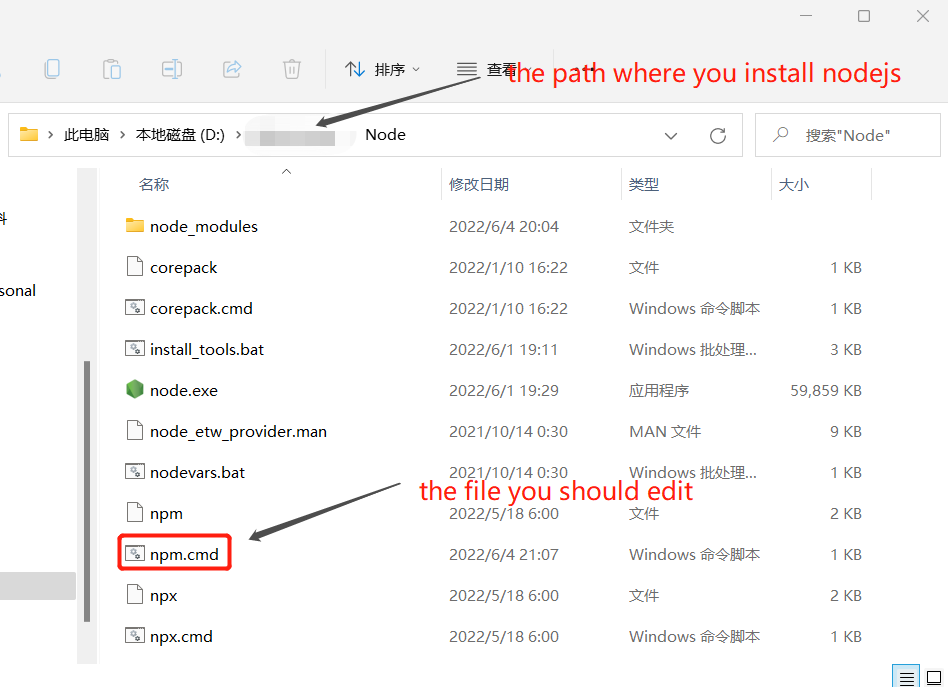This screenshot has width=948, height=687.
Task: Go to 此电脑 in the breadcrumb
Action: tap(86, 134)
